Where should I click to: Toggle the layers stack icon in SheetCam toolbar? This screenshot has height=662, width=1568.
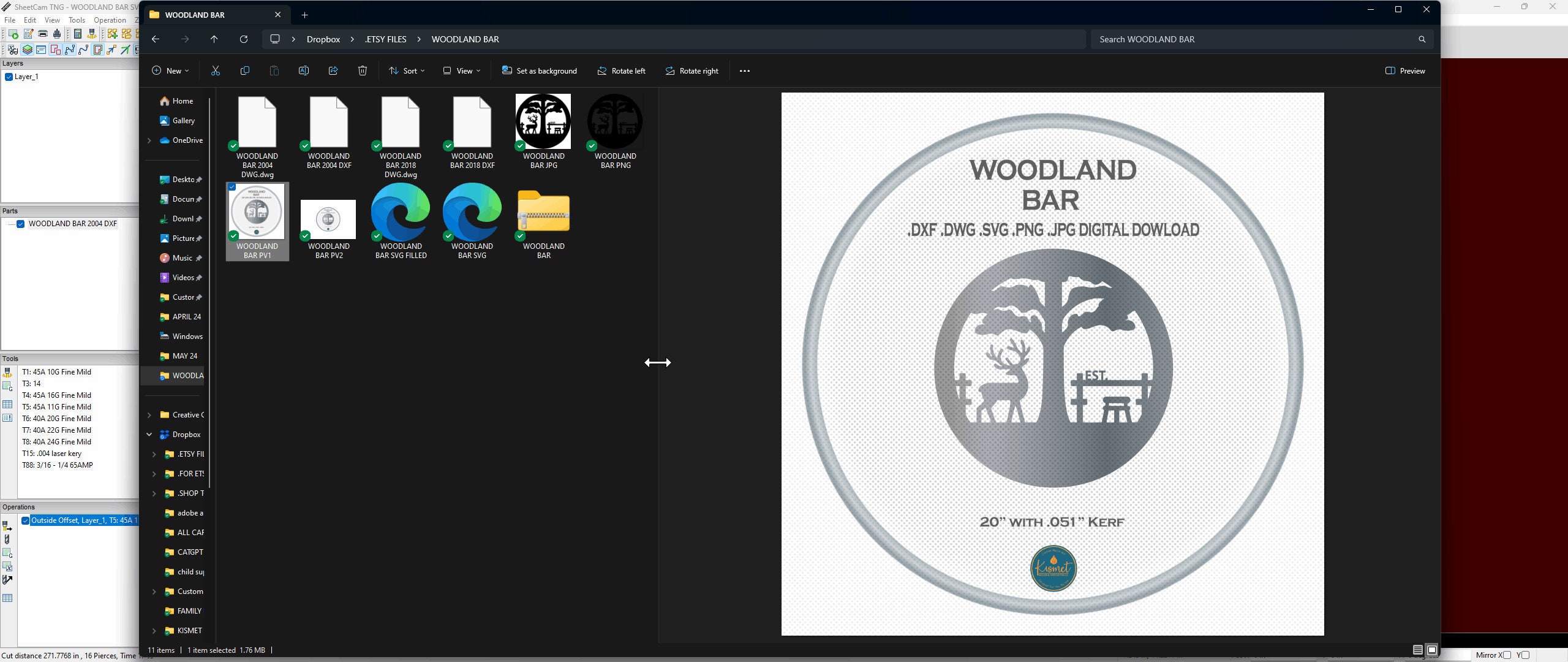pyautogui.click(x=26, y=51)
